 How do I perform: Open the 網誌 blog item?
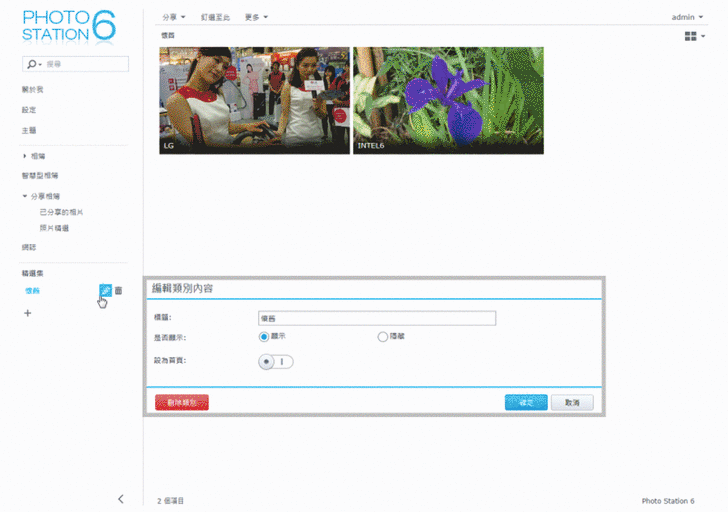(29, 247)
